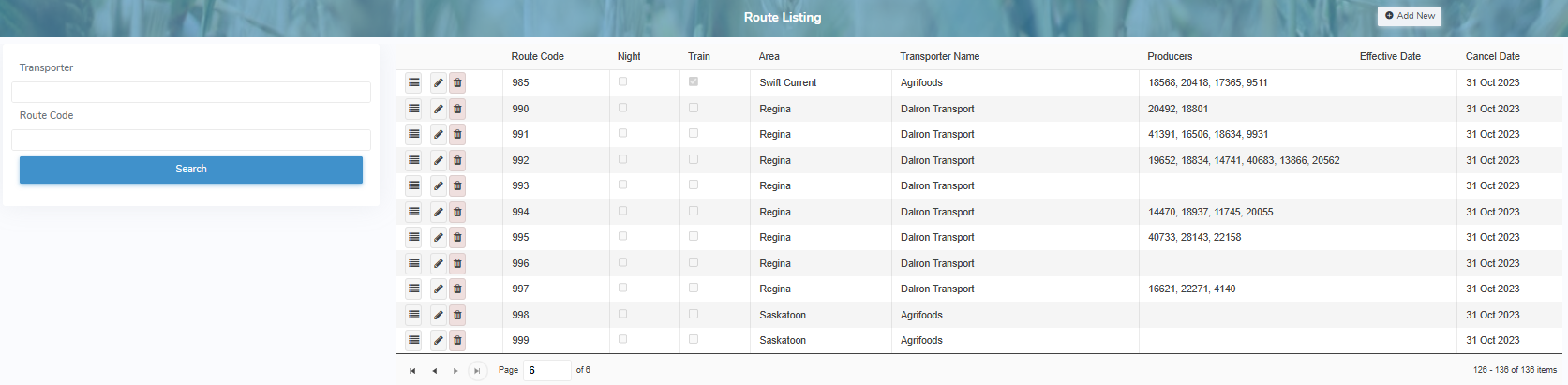Screen dimensions: 1568x385
Task: Sort by the Cancel Date column header
Action: 1492,56
